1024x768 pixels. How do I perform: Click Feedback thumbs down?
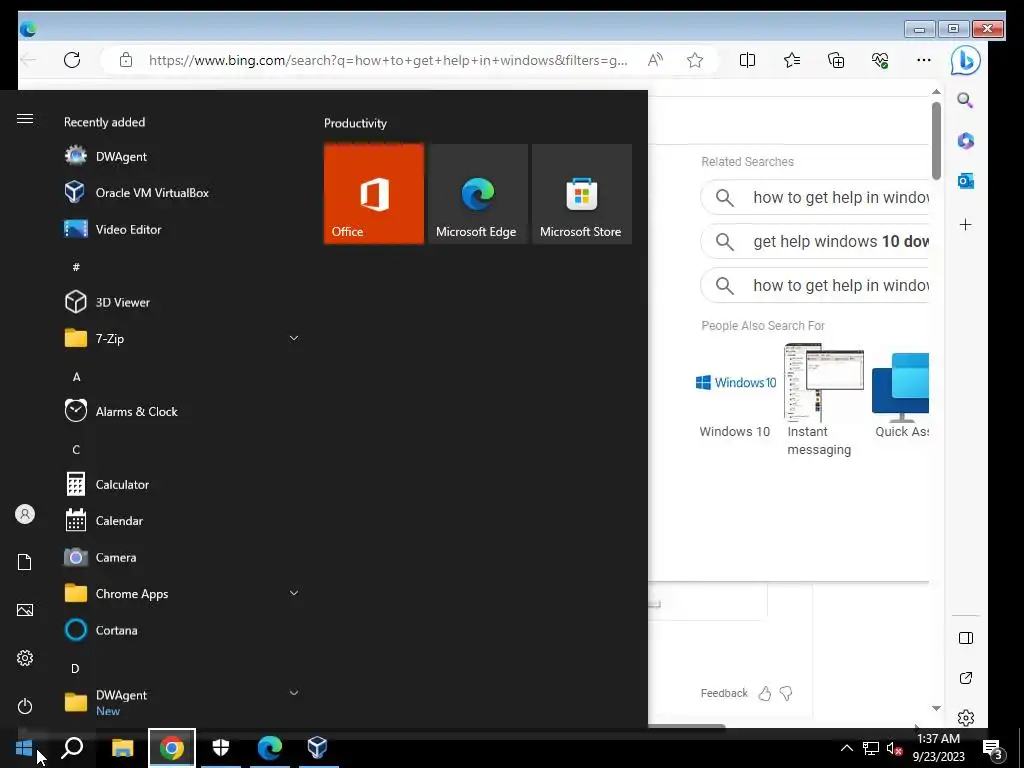pyautogui.click(x=786, y=694)
